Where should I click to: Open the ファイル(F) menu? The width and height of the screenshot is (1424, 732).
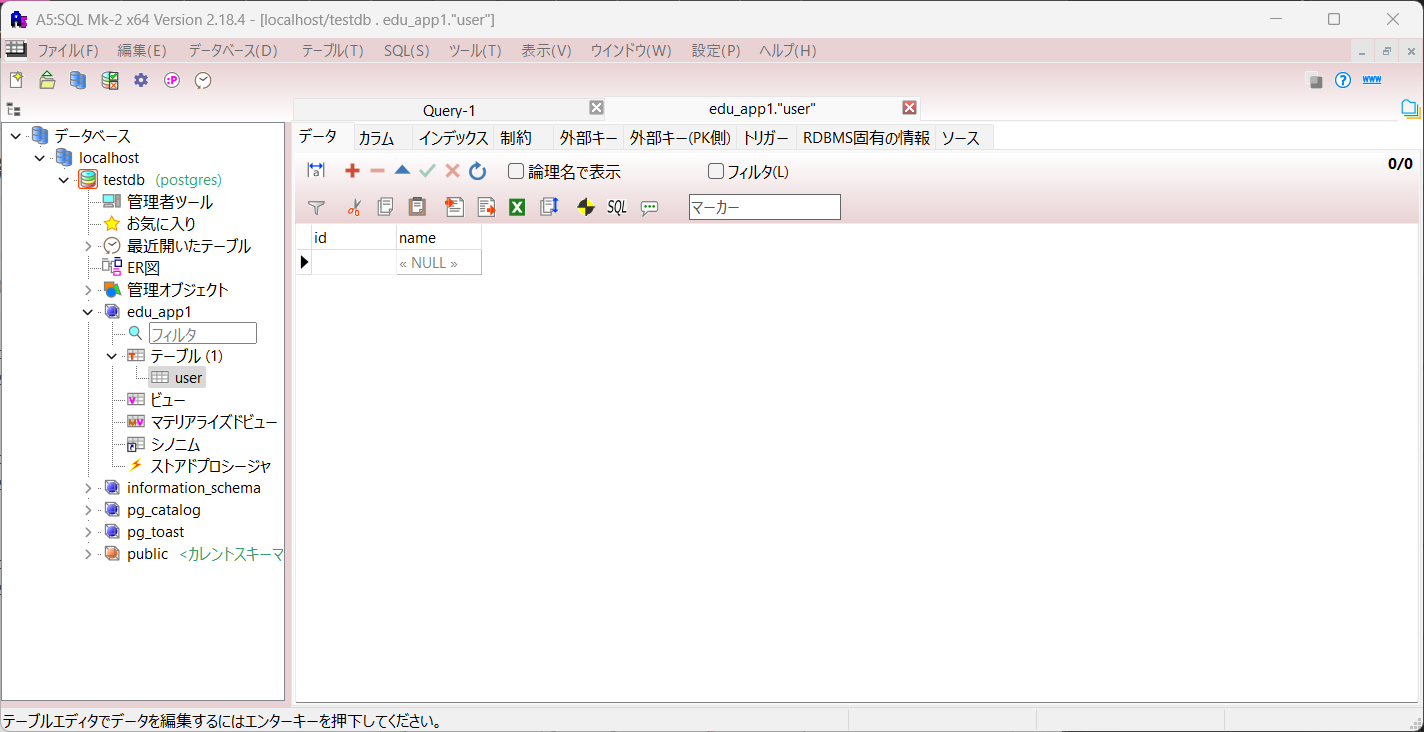tap(68, 51)
